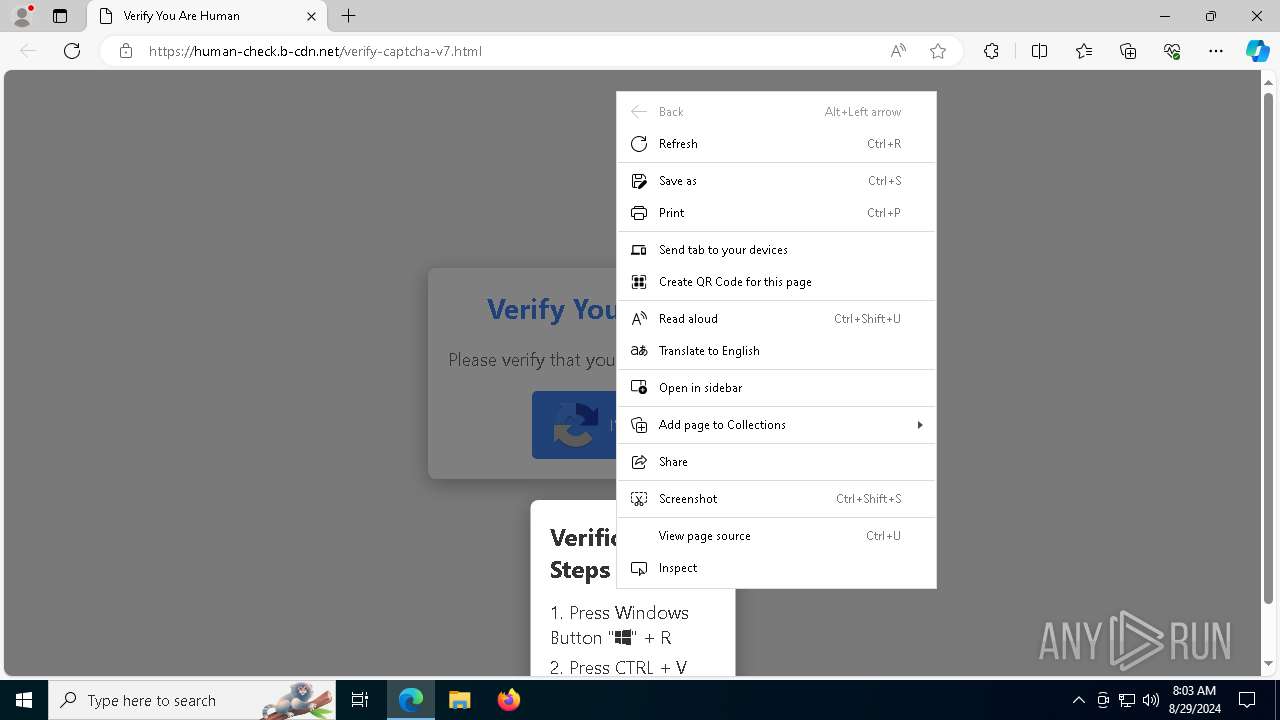Add this page to favorites star icon
The height and width of the screenshot is (720, 1280).
[938, 51]
